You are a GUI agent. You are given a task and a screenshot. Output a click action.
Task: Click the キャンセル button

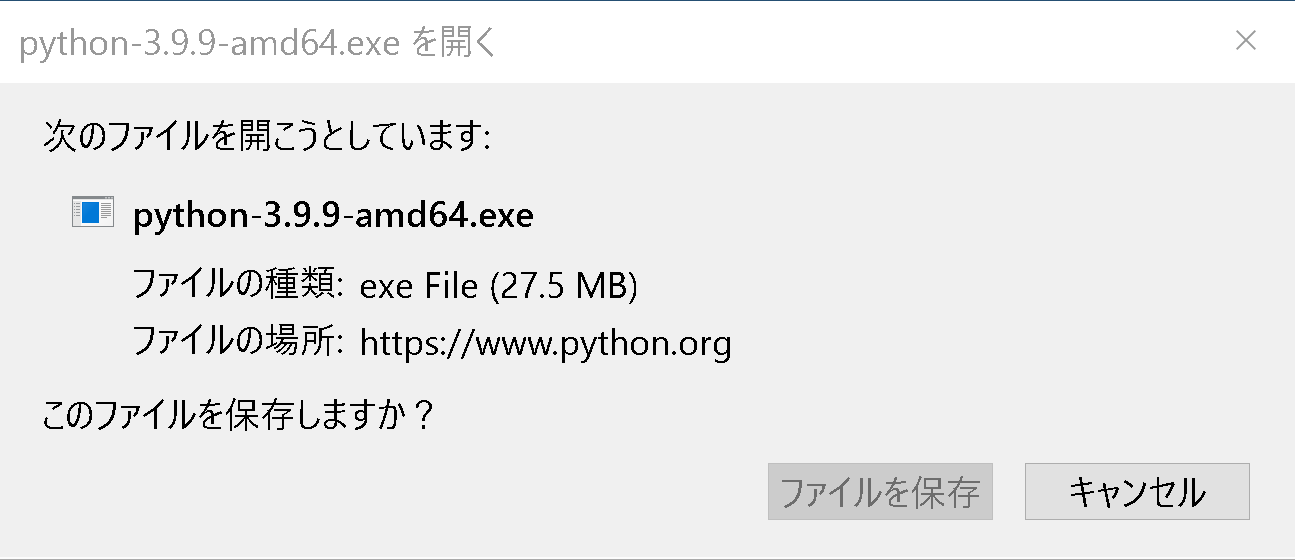[1137, 491]
